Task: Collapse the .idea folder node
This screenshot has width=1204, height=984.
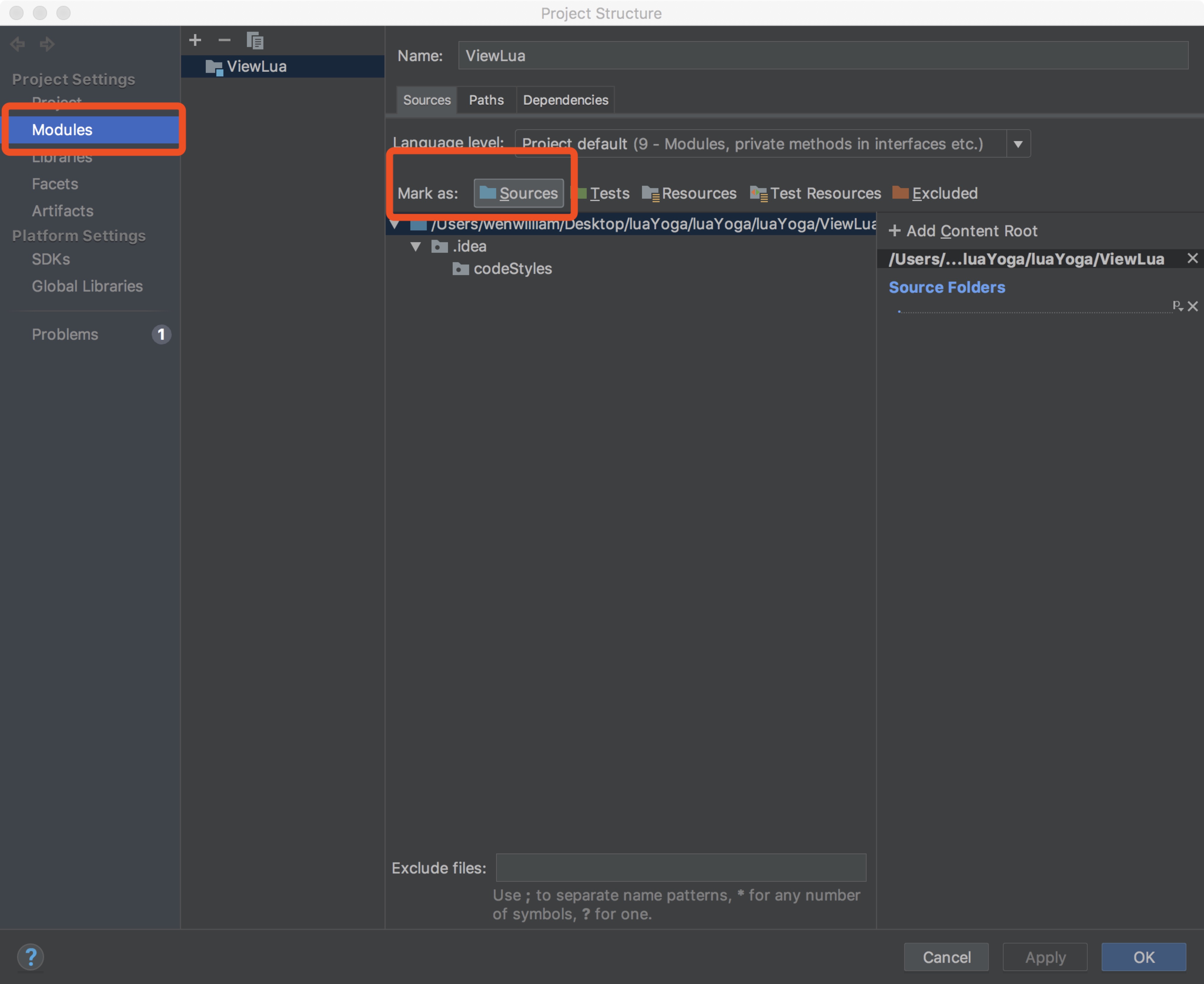Action: pos(416,247)
